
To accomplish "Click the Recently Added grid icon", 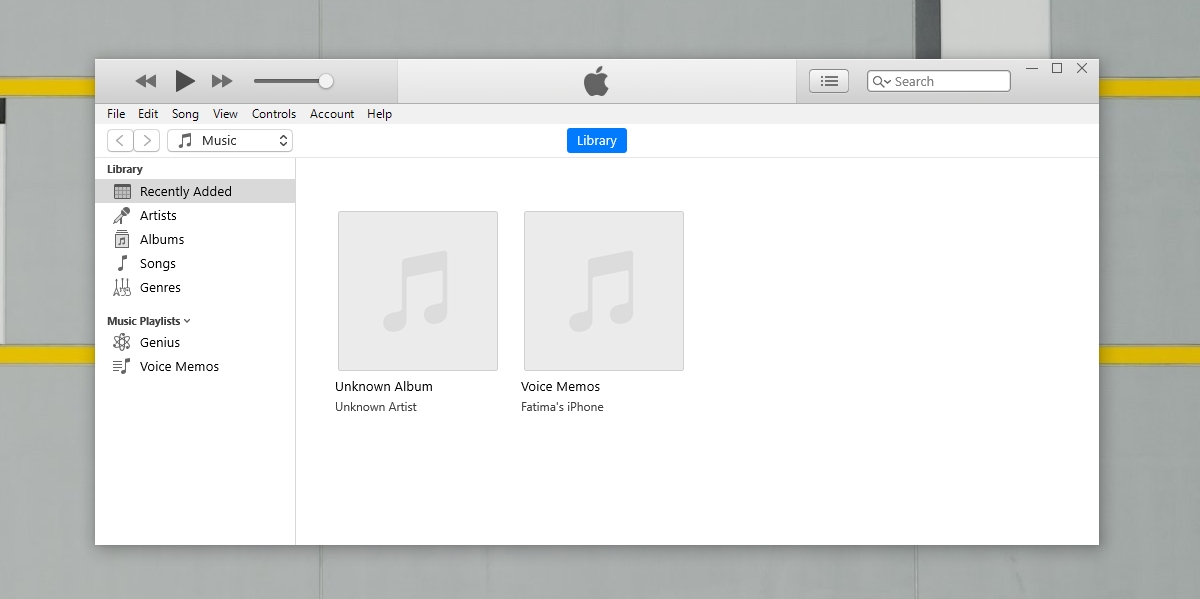I will click(x=122, y=191).
